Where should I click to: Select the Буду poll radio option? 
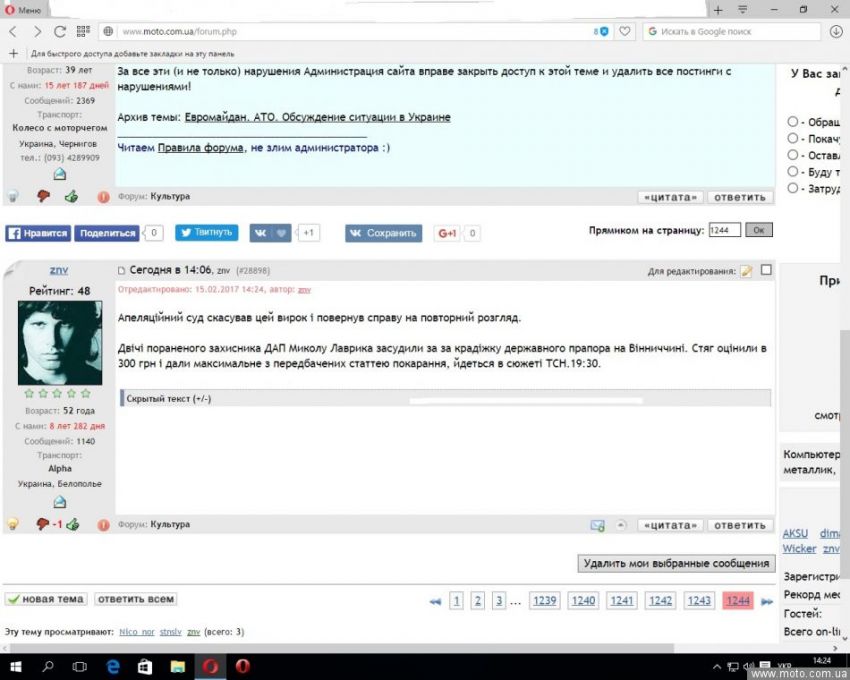pos(793,172)
